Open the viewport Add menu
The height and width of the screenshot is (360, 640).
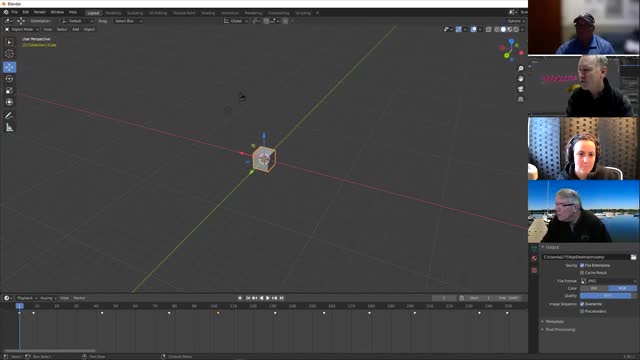click(x=76, y=29)
